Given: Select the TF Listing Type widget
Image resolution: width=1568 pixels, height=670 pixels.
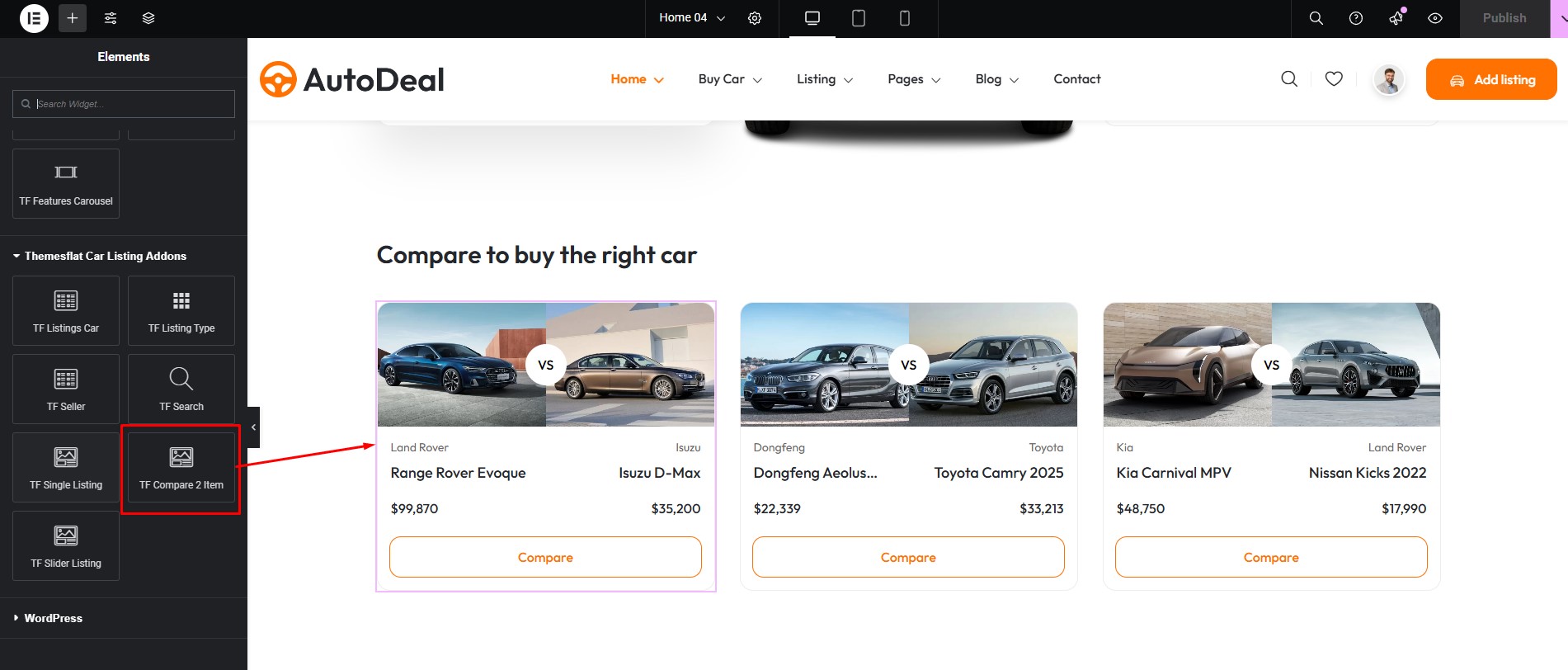Looking at the screenshot, I should pyautogui.click(x=181, y=310).
